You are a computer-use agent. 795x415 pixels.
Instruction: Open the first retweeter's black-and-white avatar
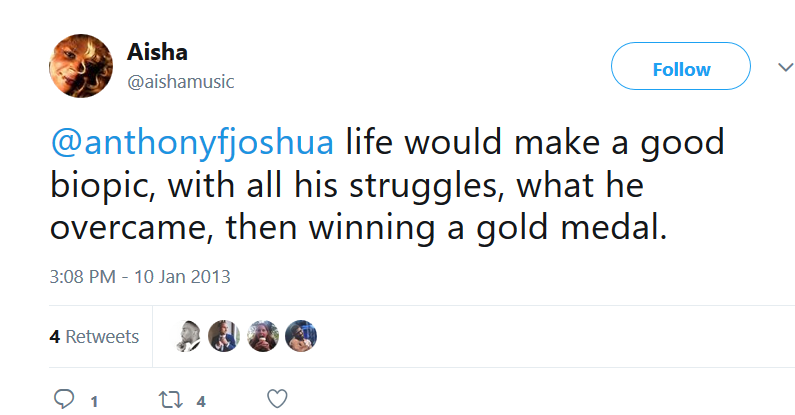pyautogui.click(x=189, y=336)
